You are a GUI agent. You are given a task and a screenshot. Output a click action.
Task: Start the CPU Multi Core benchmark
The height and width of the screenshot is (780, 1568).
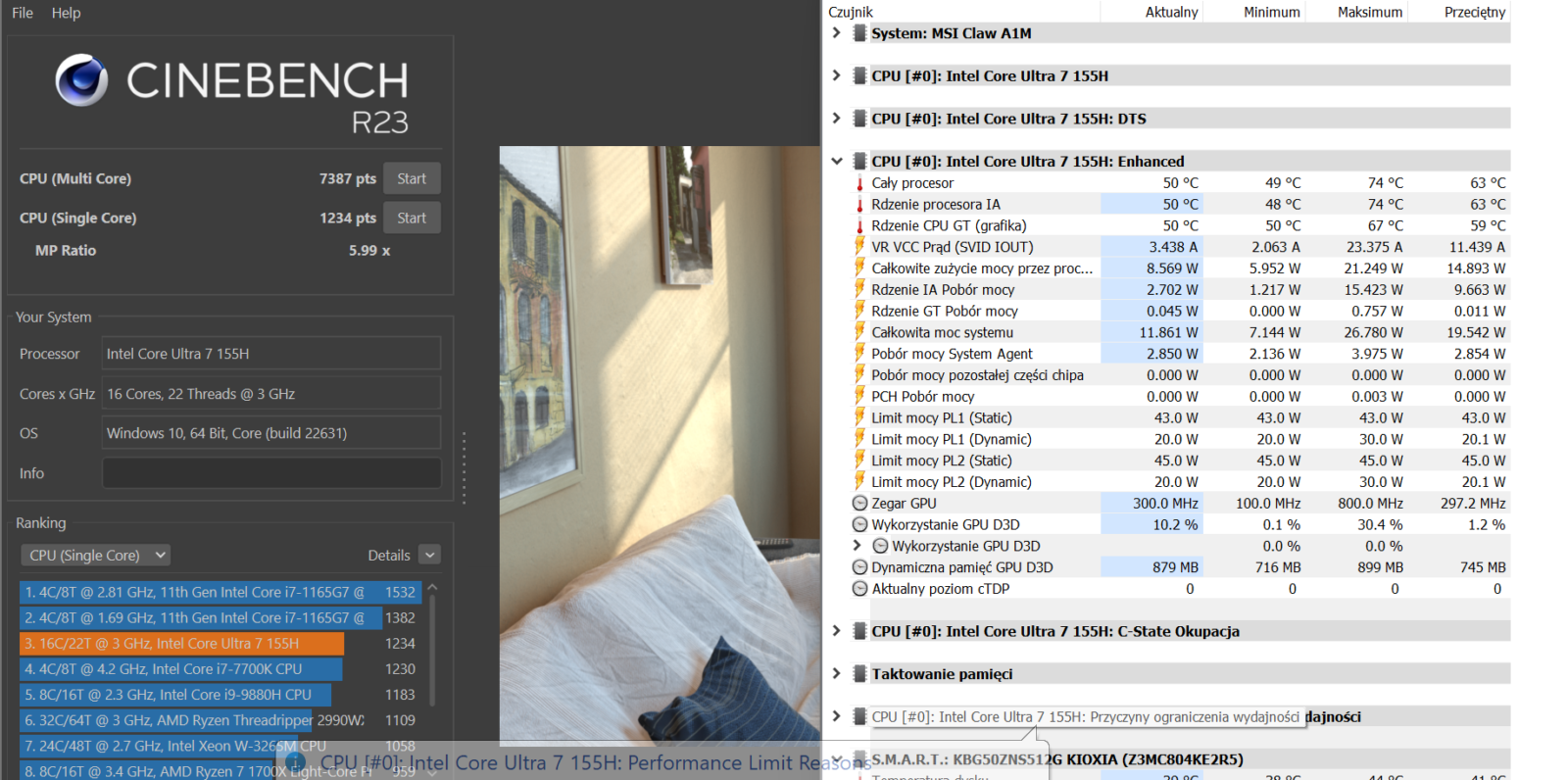(412, 178)
